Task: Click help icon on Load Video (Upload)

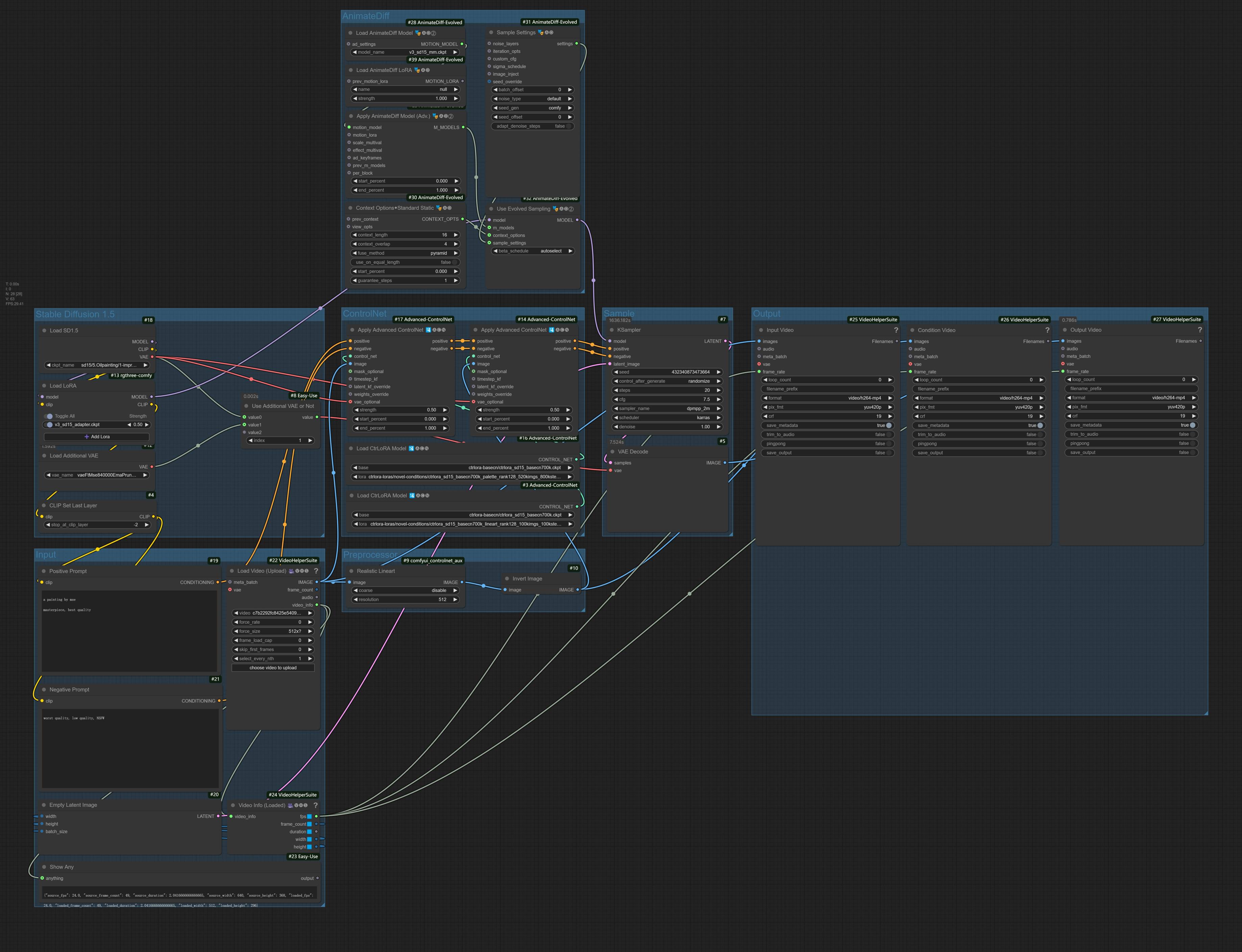Action: [x=316, y=571]
